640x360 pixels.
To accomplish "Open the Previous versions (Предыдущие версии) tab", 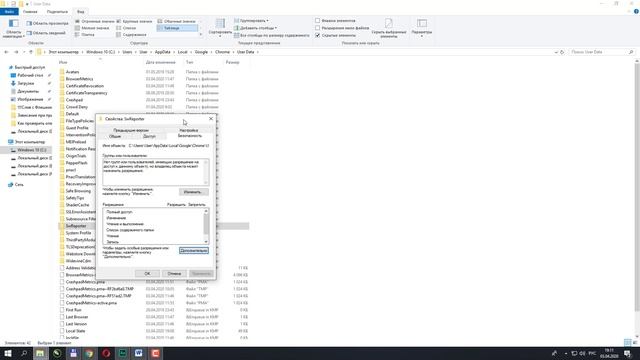I will (x=131, y=130).
